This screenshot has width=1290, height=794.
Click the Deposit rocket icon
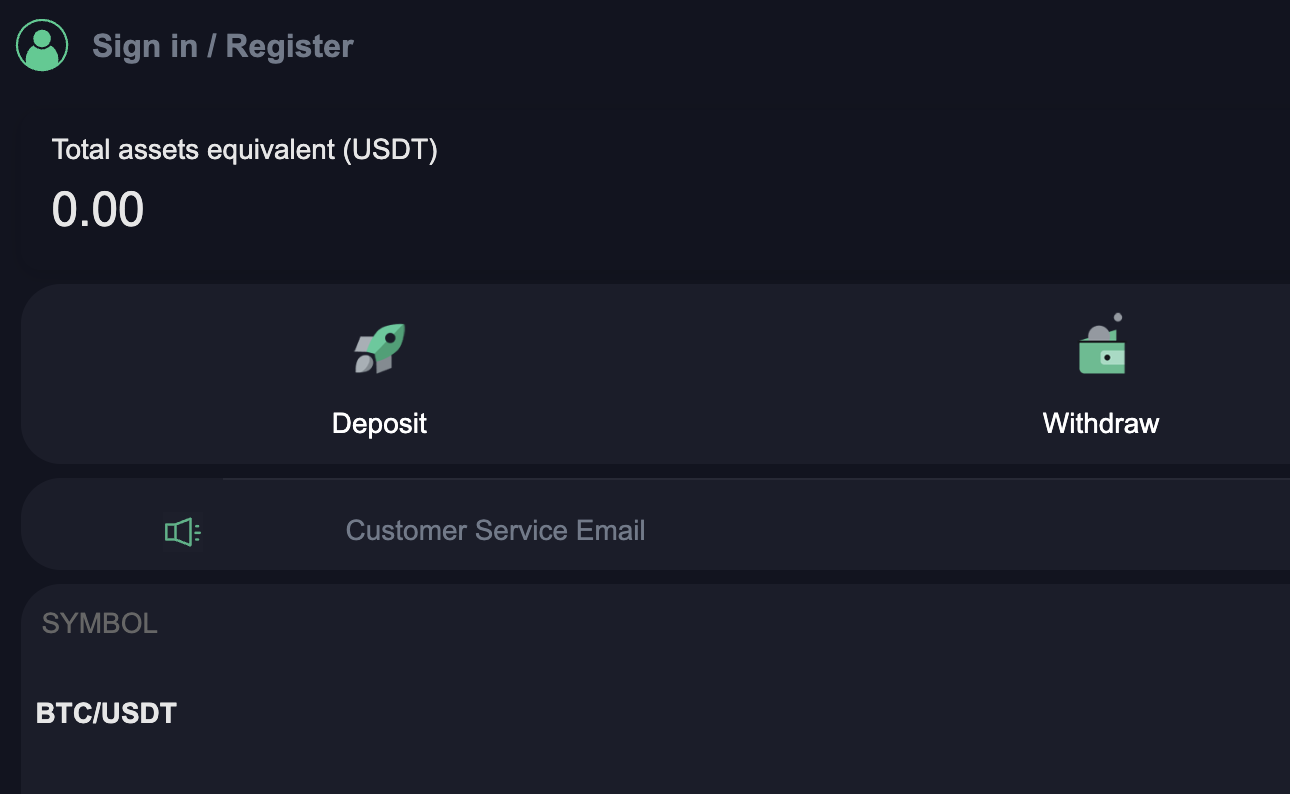click(380, 348)
